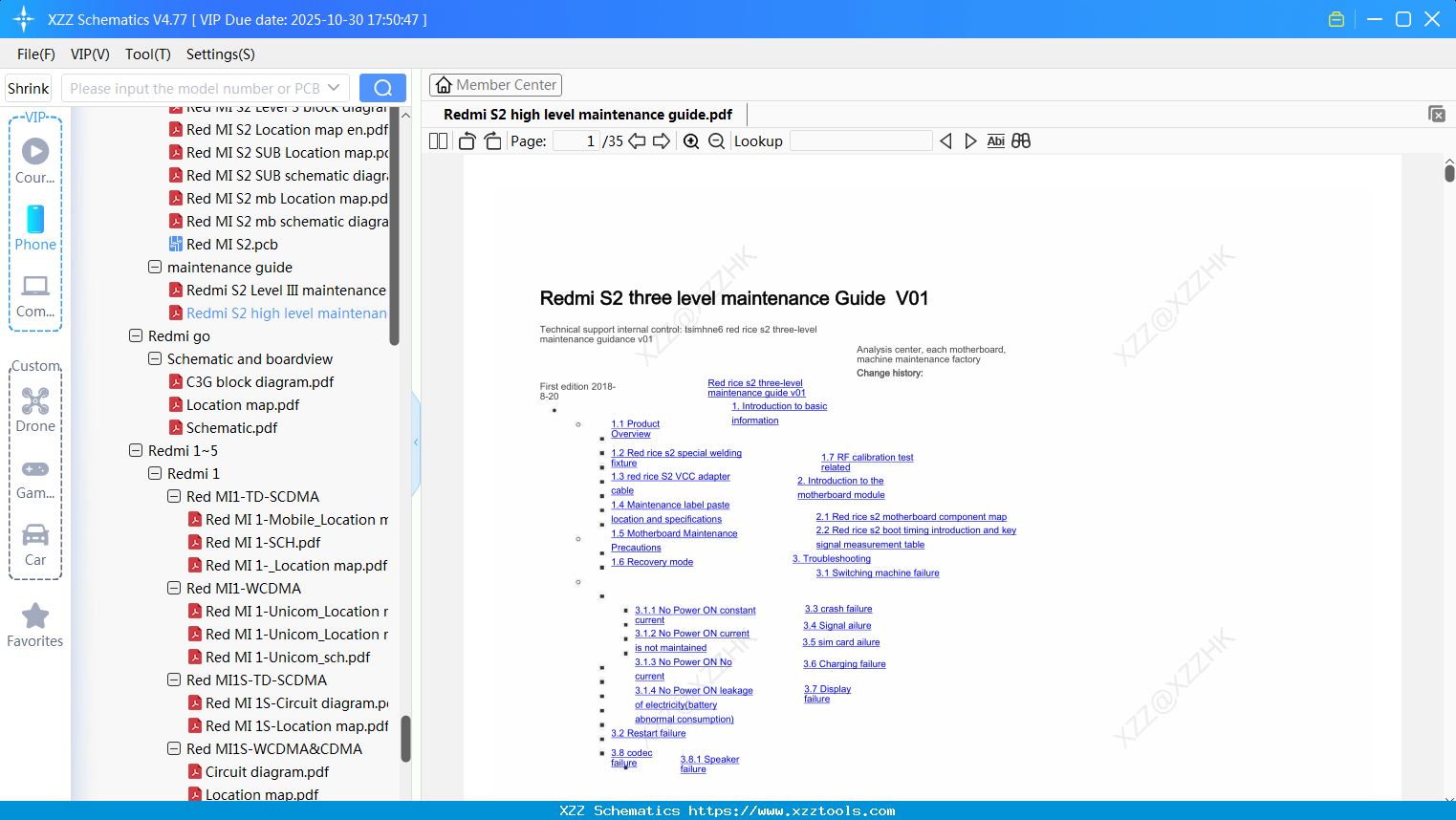Viewport: 1456px width, 820px height.
Task: Open Red MI 1S-Circuit diagram file
Action: pyautogui.click(x=288, y=702)
